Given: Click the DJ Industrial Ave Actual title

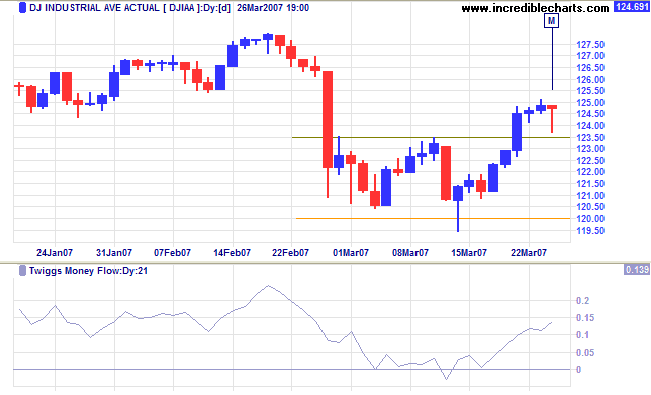Looking at the screenshot, I should [94, 7].
